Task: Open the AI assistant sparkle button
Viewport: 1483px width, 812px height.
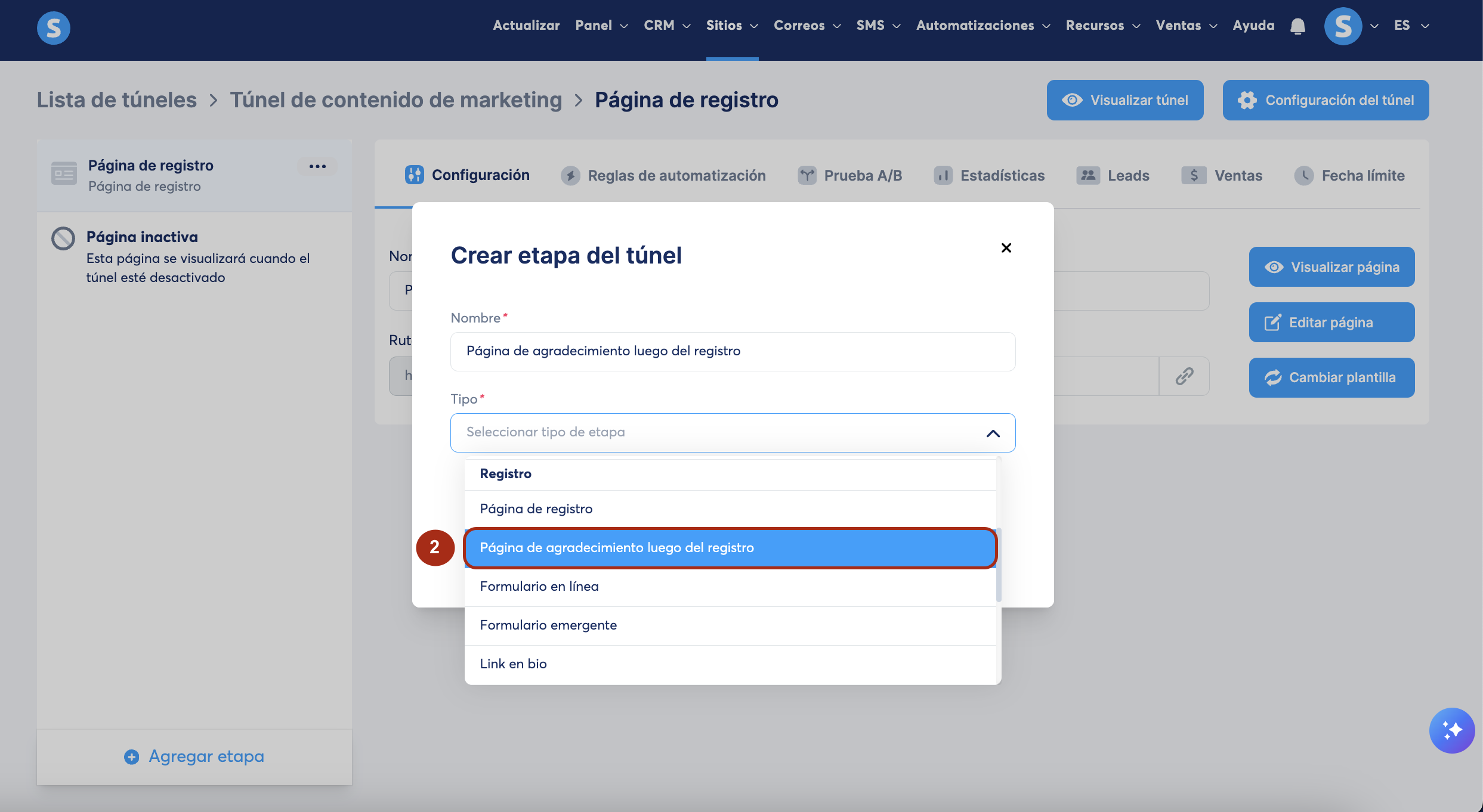Action: pos(1451,730)
